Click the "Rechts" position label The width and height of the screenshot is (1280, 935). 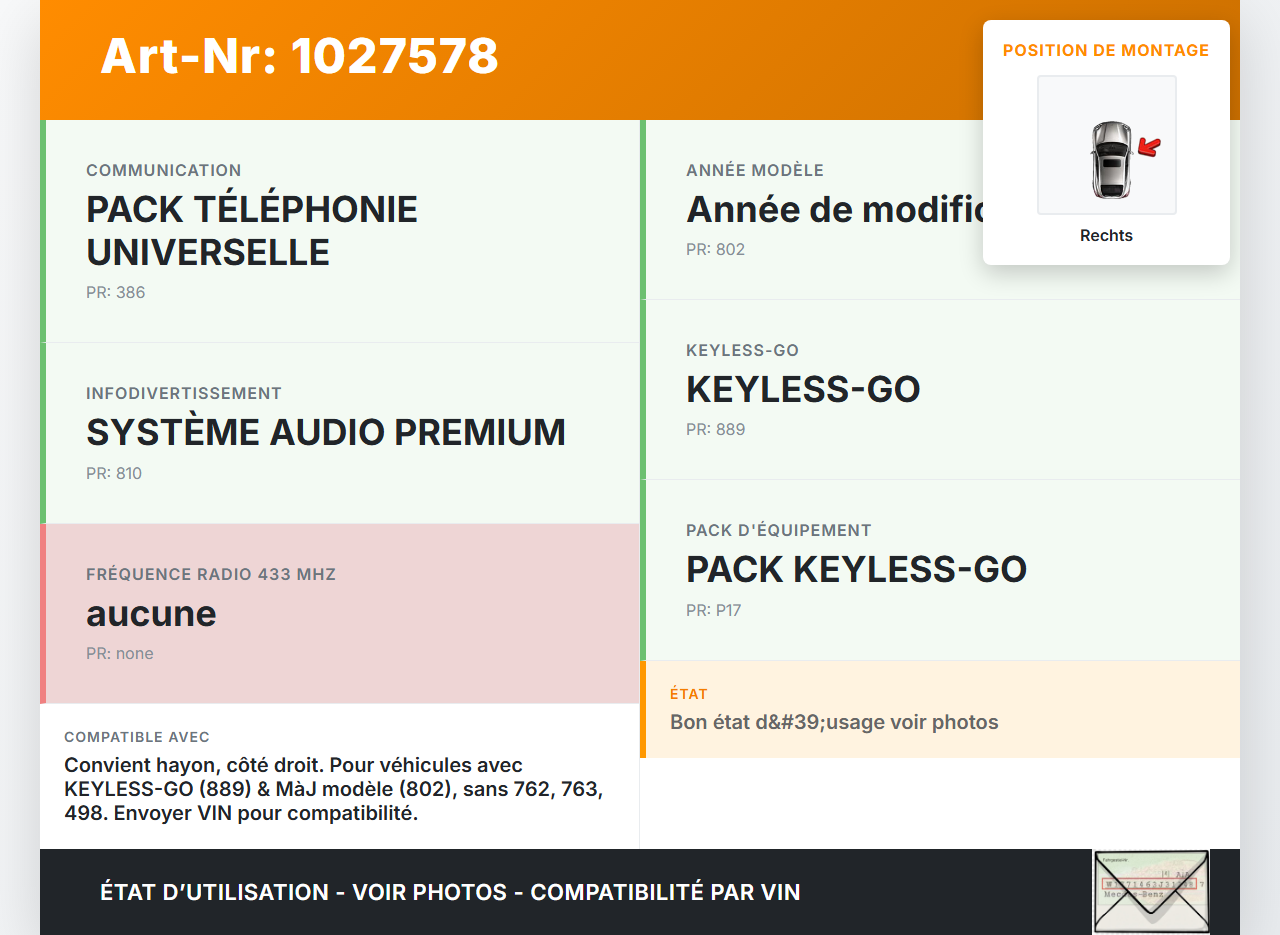coord(1106,236)
